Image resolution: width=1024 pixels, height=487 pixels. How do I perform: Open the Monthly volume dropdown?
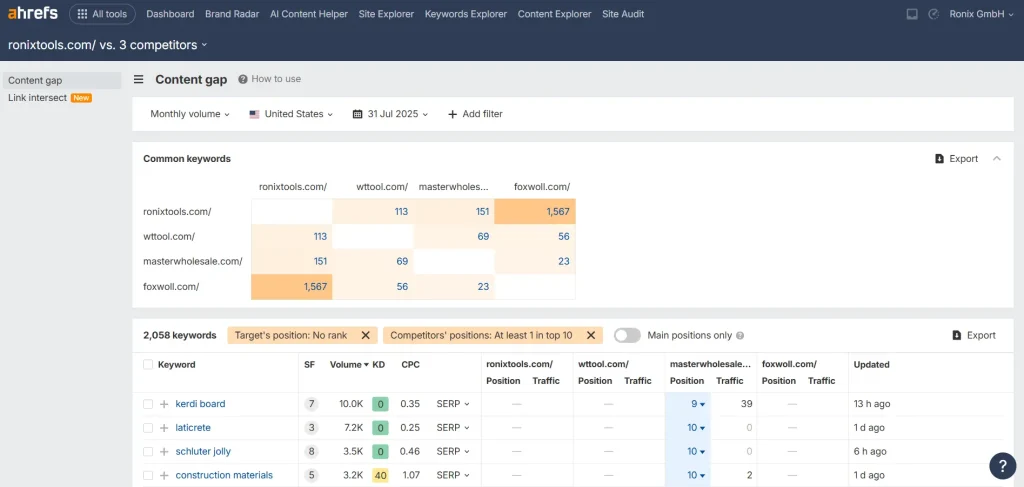(190, 114)
